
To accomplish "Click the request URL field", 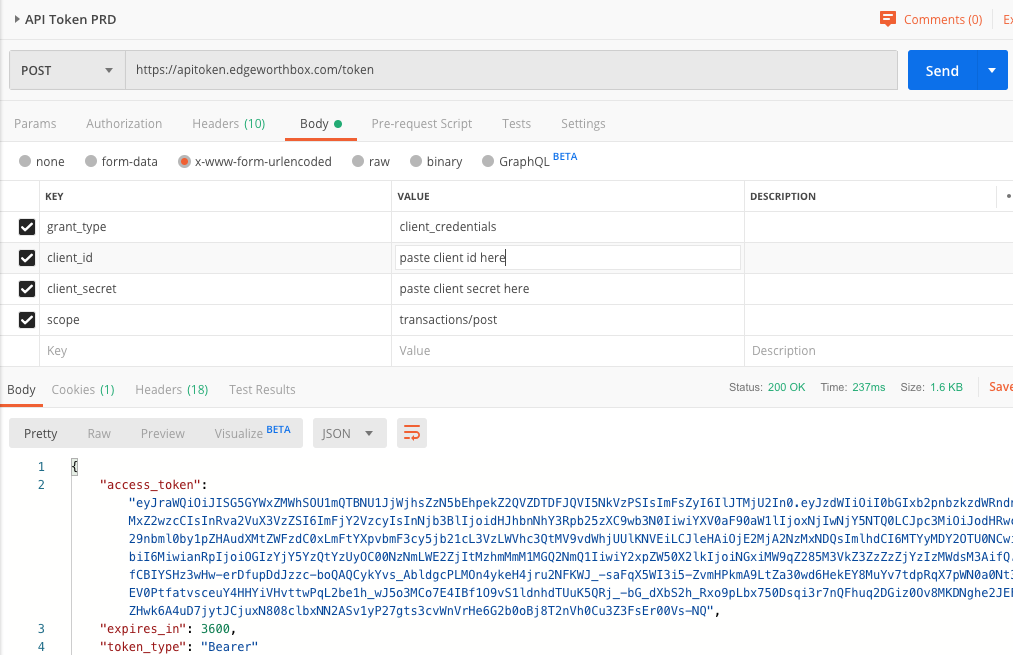I will pyautogui.click(x=510, y=70).
